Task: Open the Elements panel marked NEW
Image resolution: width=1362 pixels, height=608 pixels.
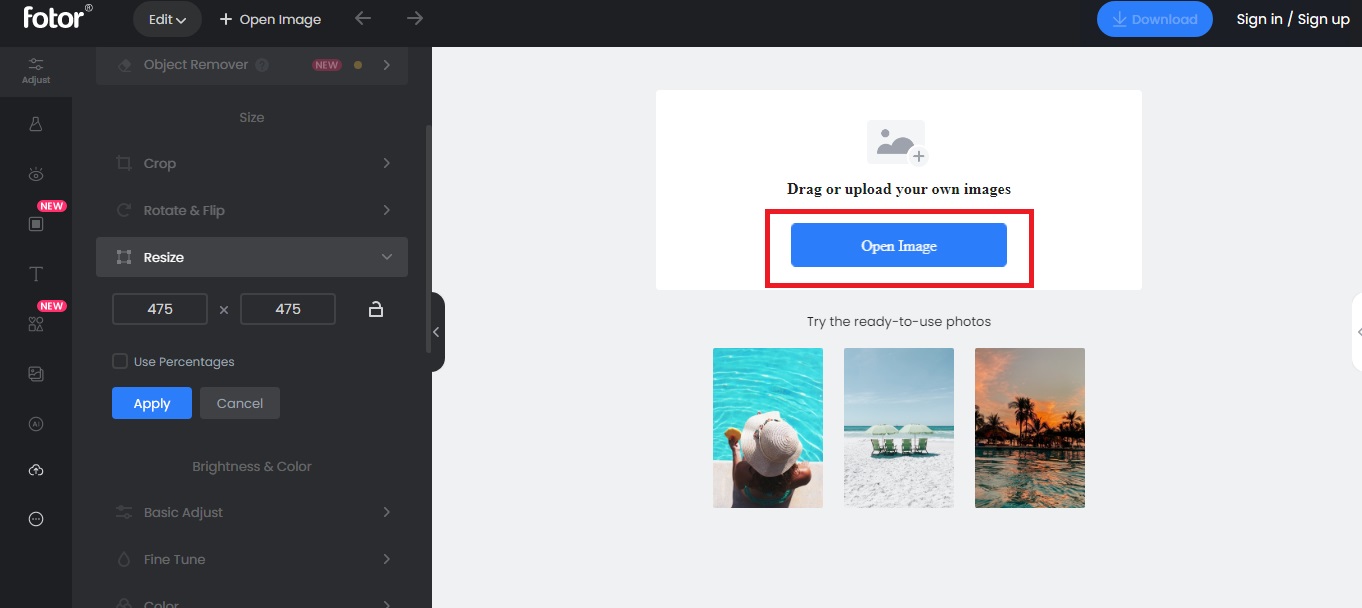Action: point(36,323)
